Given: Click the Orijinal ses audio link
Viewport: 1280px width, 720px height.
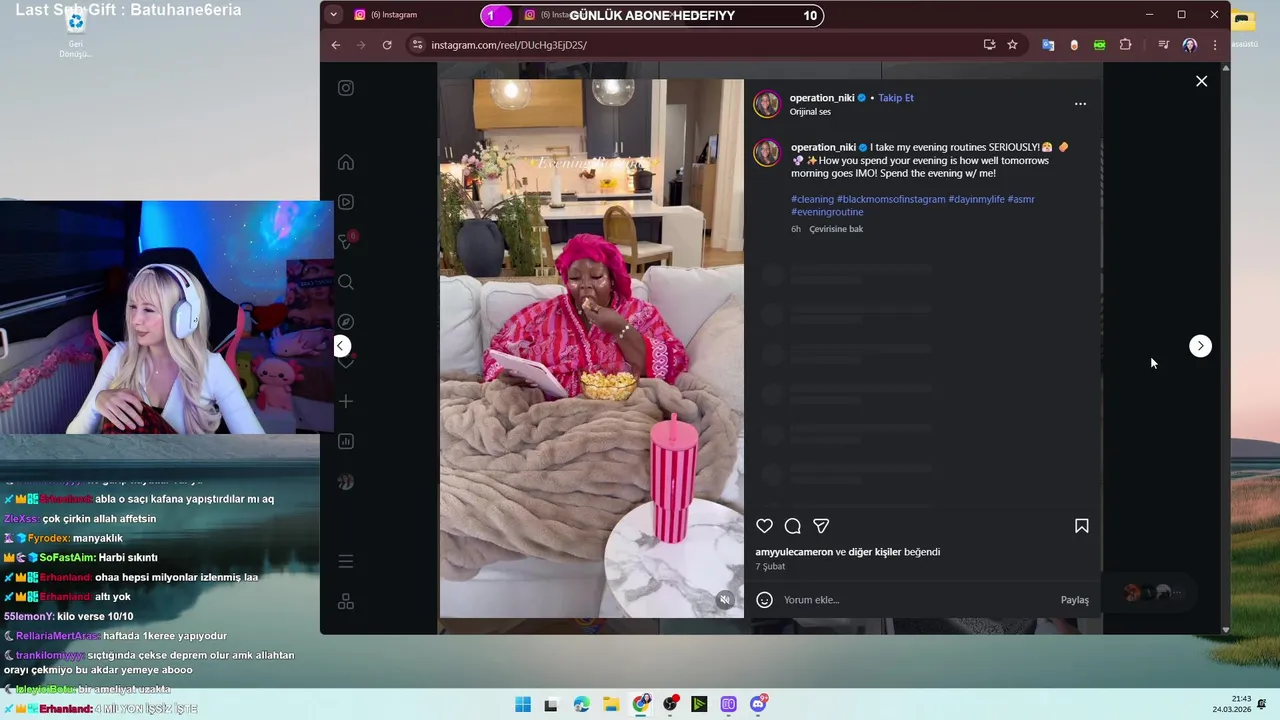Looking at the screenshot, I should point(810,112).
